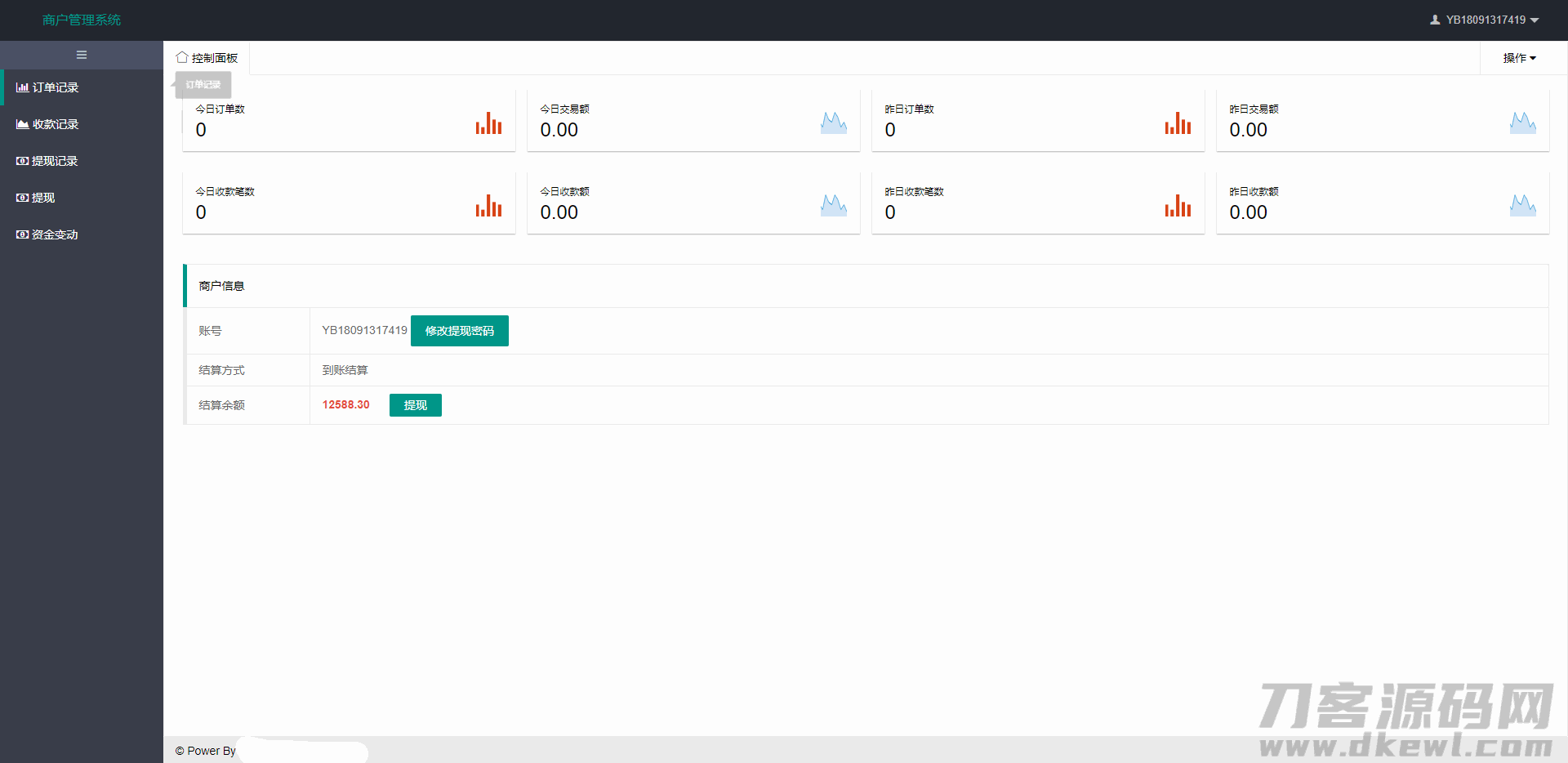Toggle the sidebar collapse hamburger icon
Image resolution: width=1568 pixels, height=763 pixels.
(x=82, y=55)
